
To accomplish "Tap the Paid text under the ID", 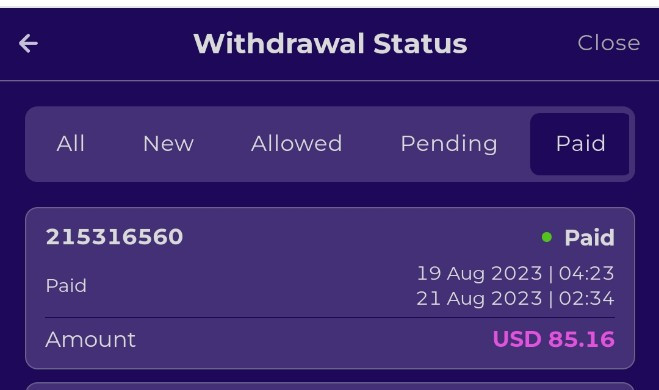I will coord(66,286).
